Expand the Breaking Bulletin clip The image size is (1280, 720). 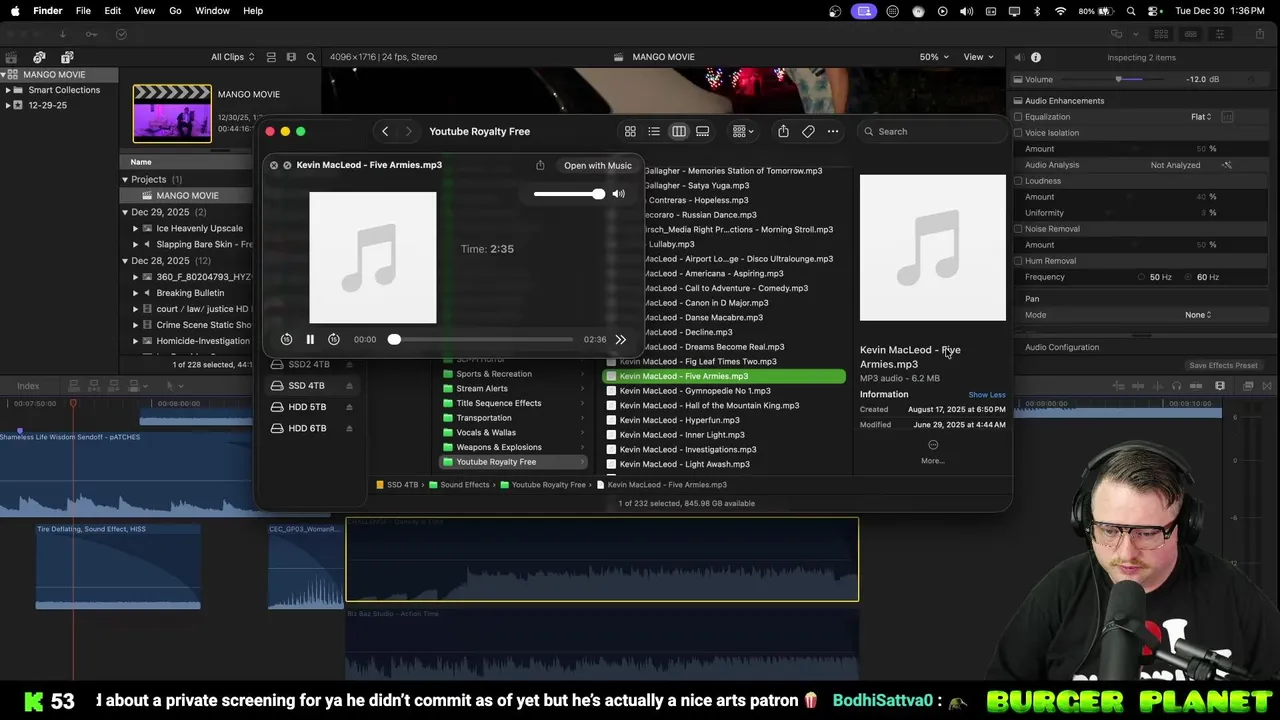pyautogui.click(x=136, y=293)
